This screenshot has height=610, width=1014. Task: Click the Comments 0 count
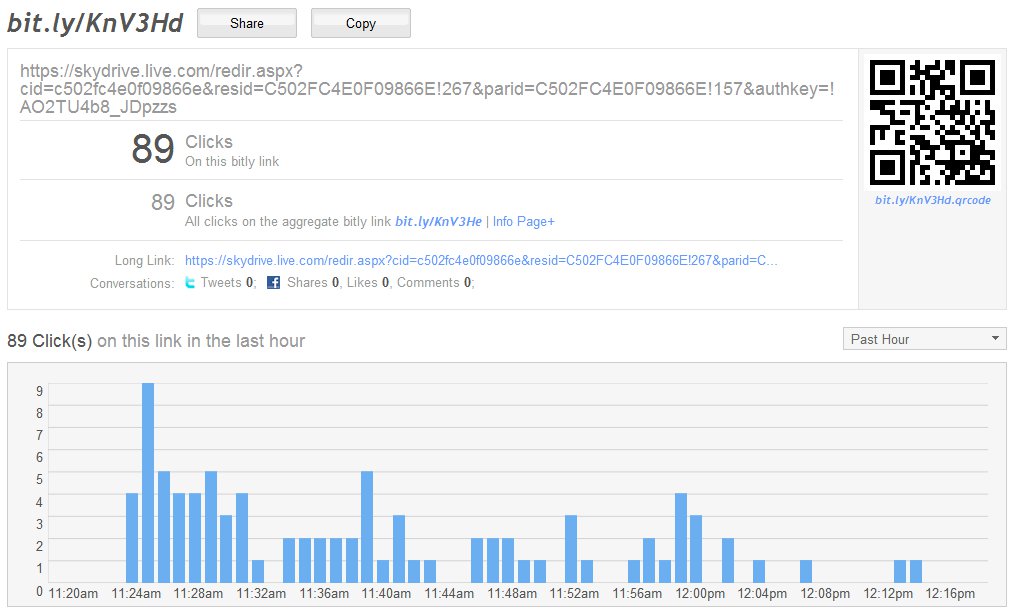pos(434,282)
